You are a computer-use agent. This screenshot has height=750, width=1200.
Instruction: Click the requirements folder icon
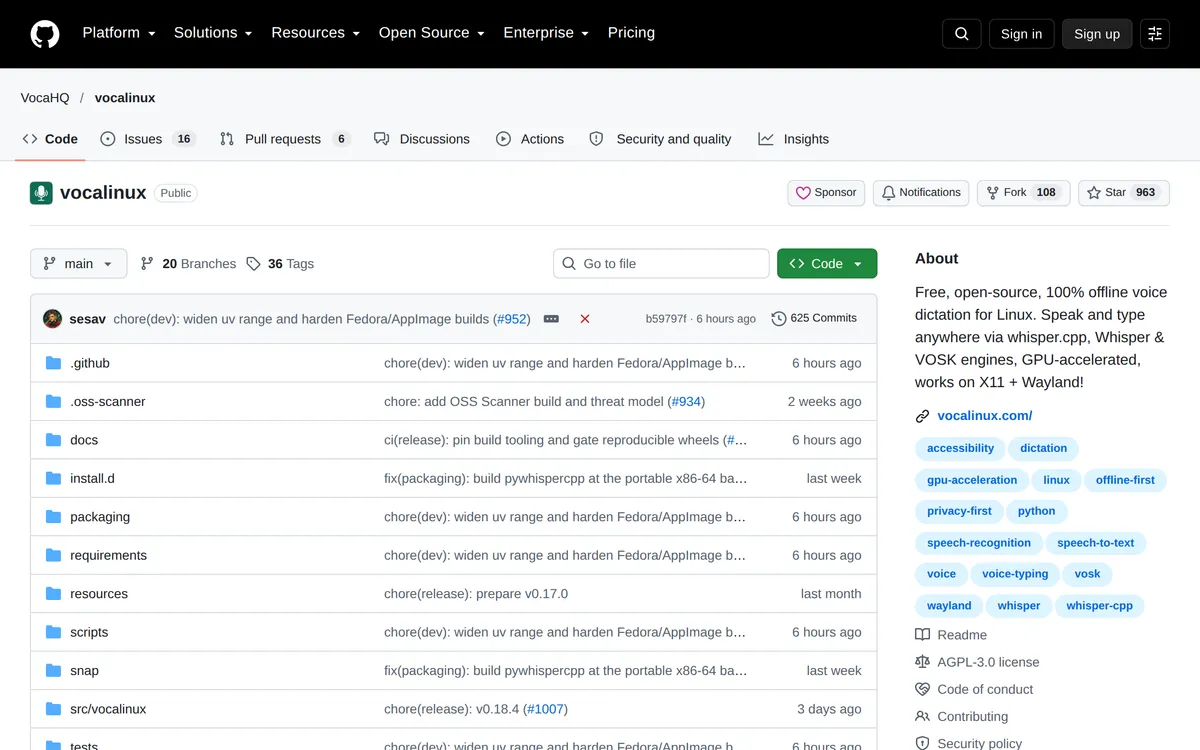[53, 555]
